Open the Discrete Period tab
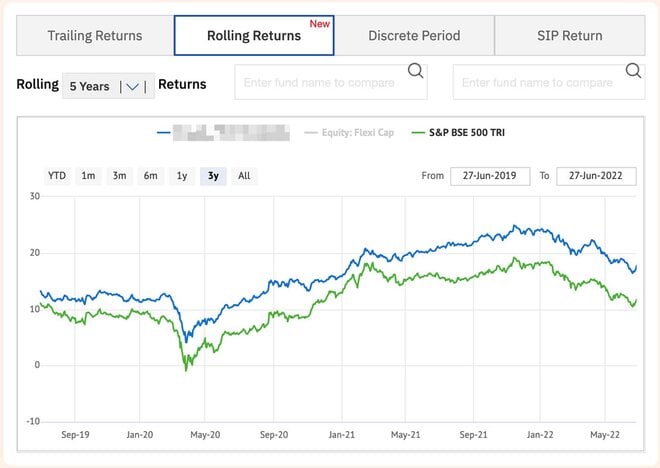This screenshot has height=468, width=660. click(x=414, y=36)
